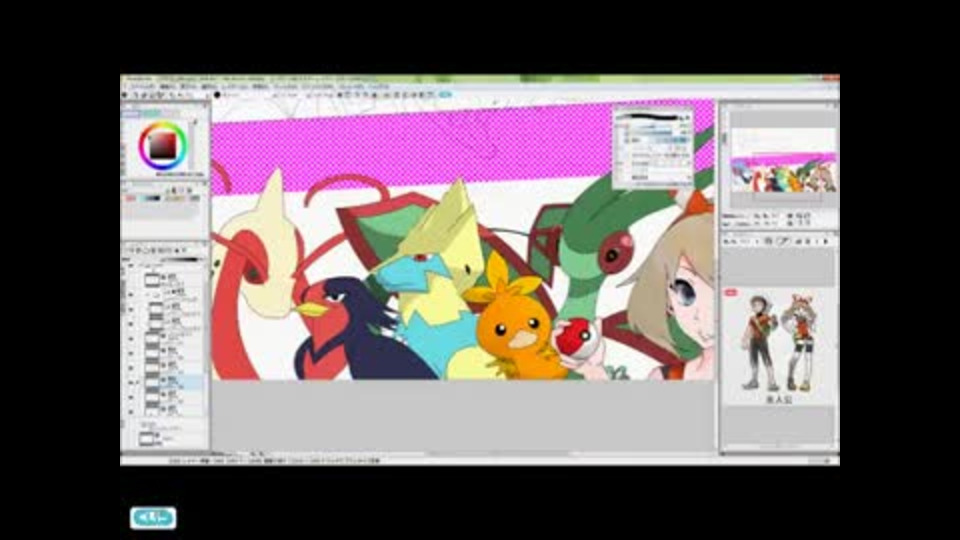Click the application window's red close button
Image resolution: width=960 pixels, height=540 pixels.
click(x=830, y=78)
